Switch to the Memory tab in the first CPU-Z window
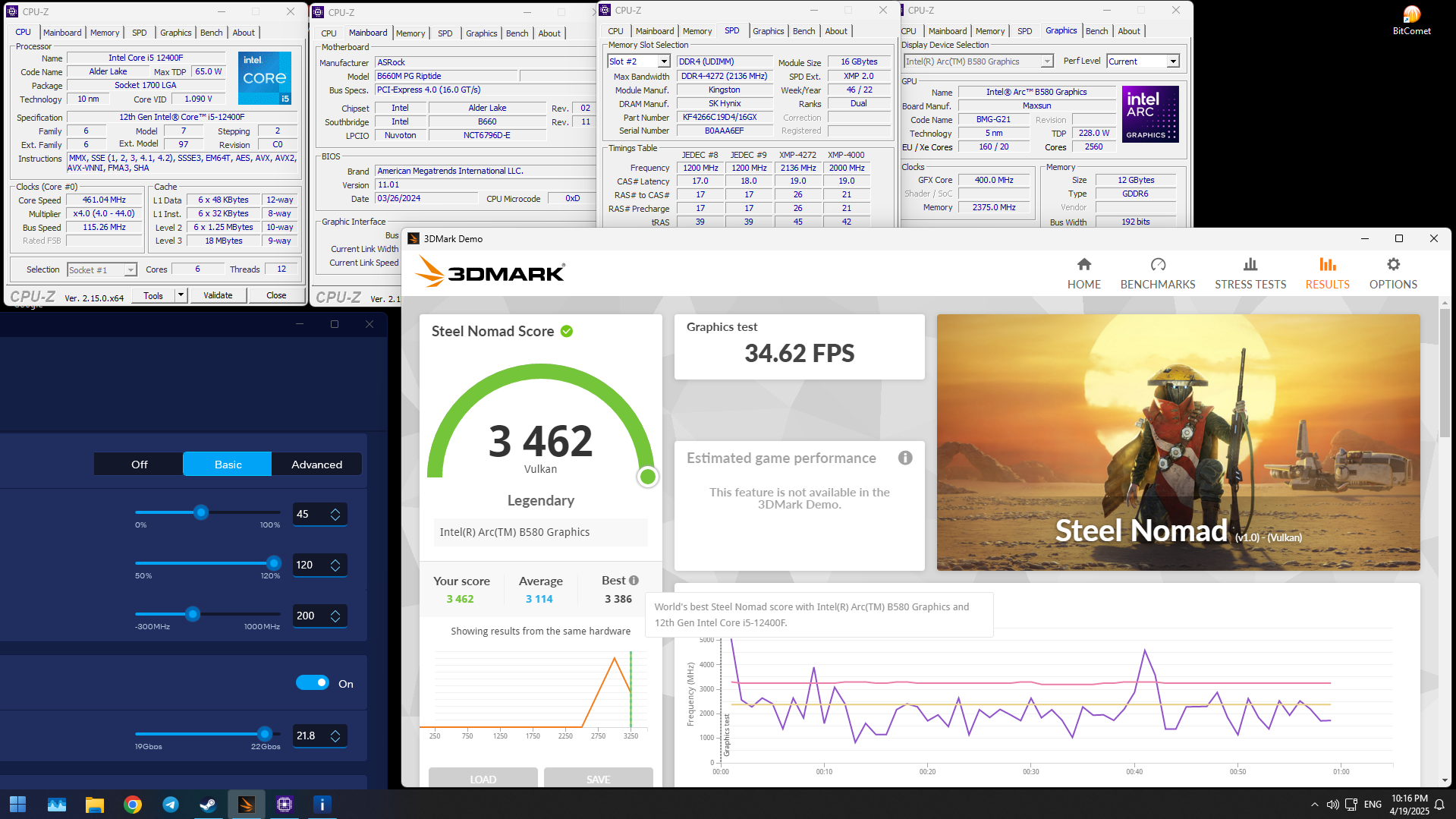Image resolution: width=1456 pixels, height=819 pixels. click(x=105, y=33)
